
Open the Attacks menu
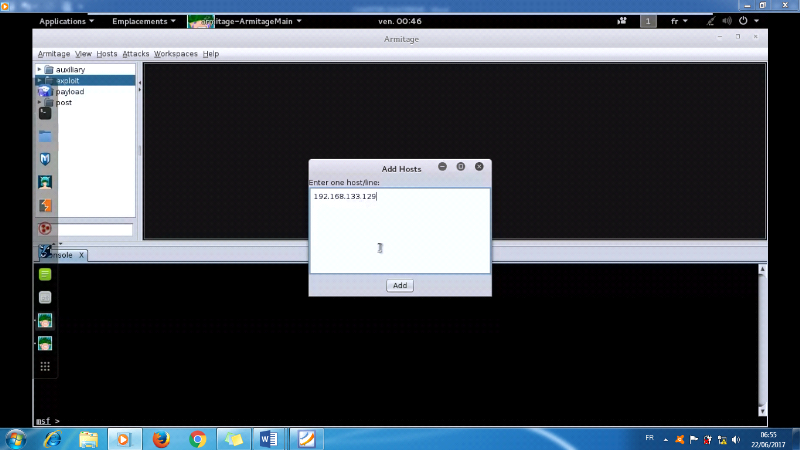136,54
